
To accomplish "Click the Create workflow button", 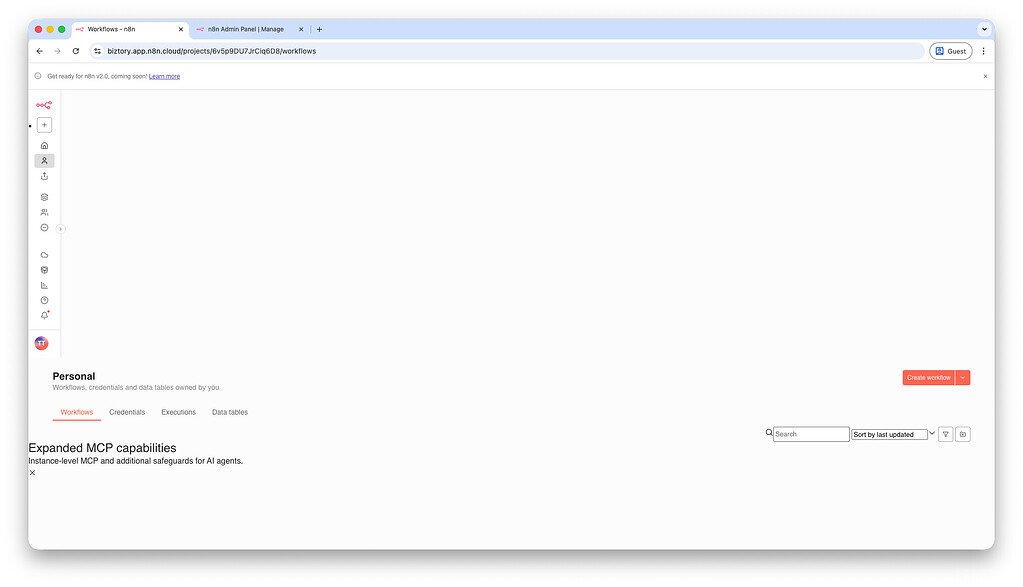I will coord(927,377).
